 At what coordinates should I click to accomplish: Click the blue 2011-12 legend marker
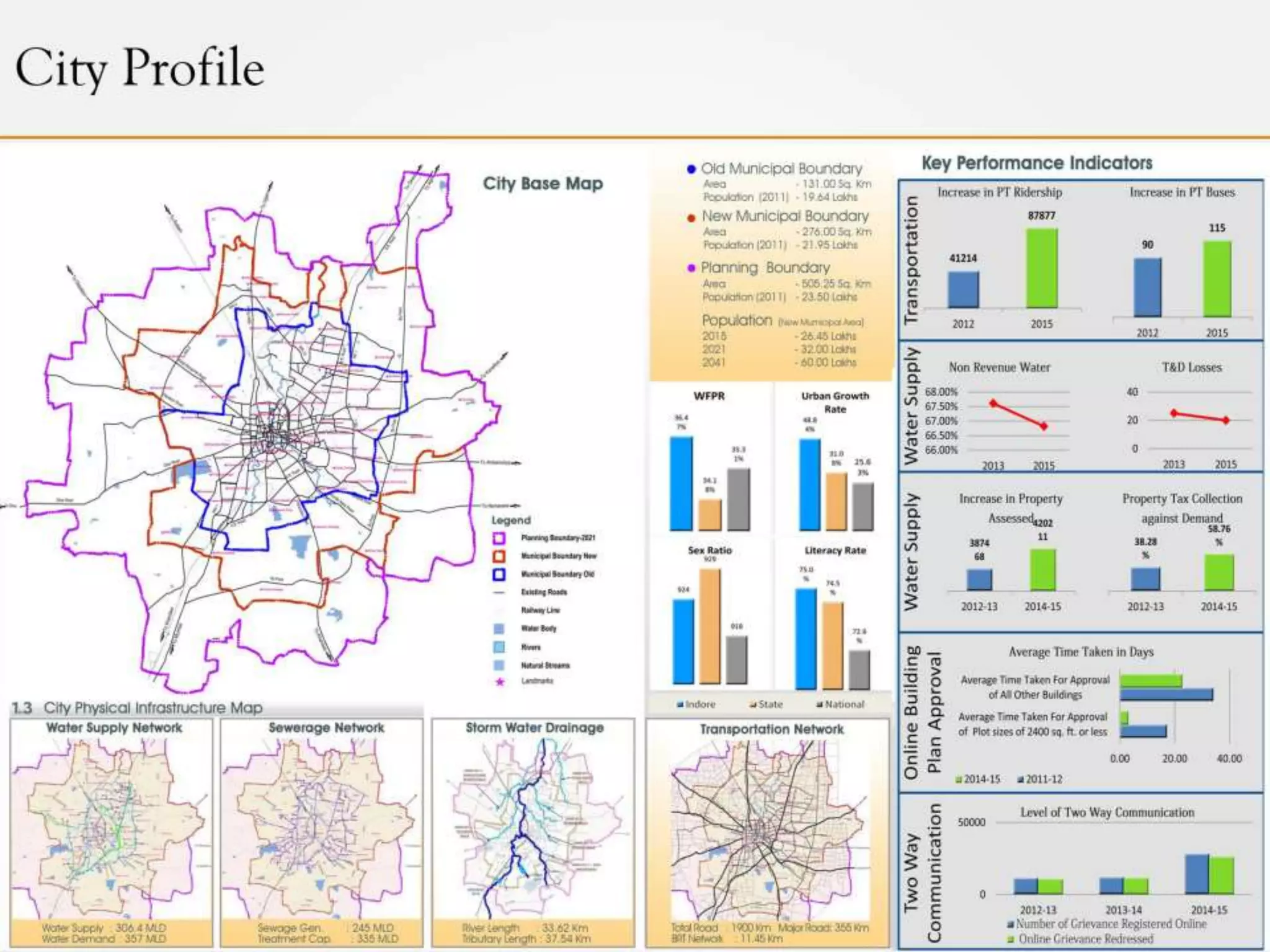(1021, 780)
